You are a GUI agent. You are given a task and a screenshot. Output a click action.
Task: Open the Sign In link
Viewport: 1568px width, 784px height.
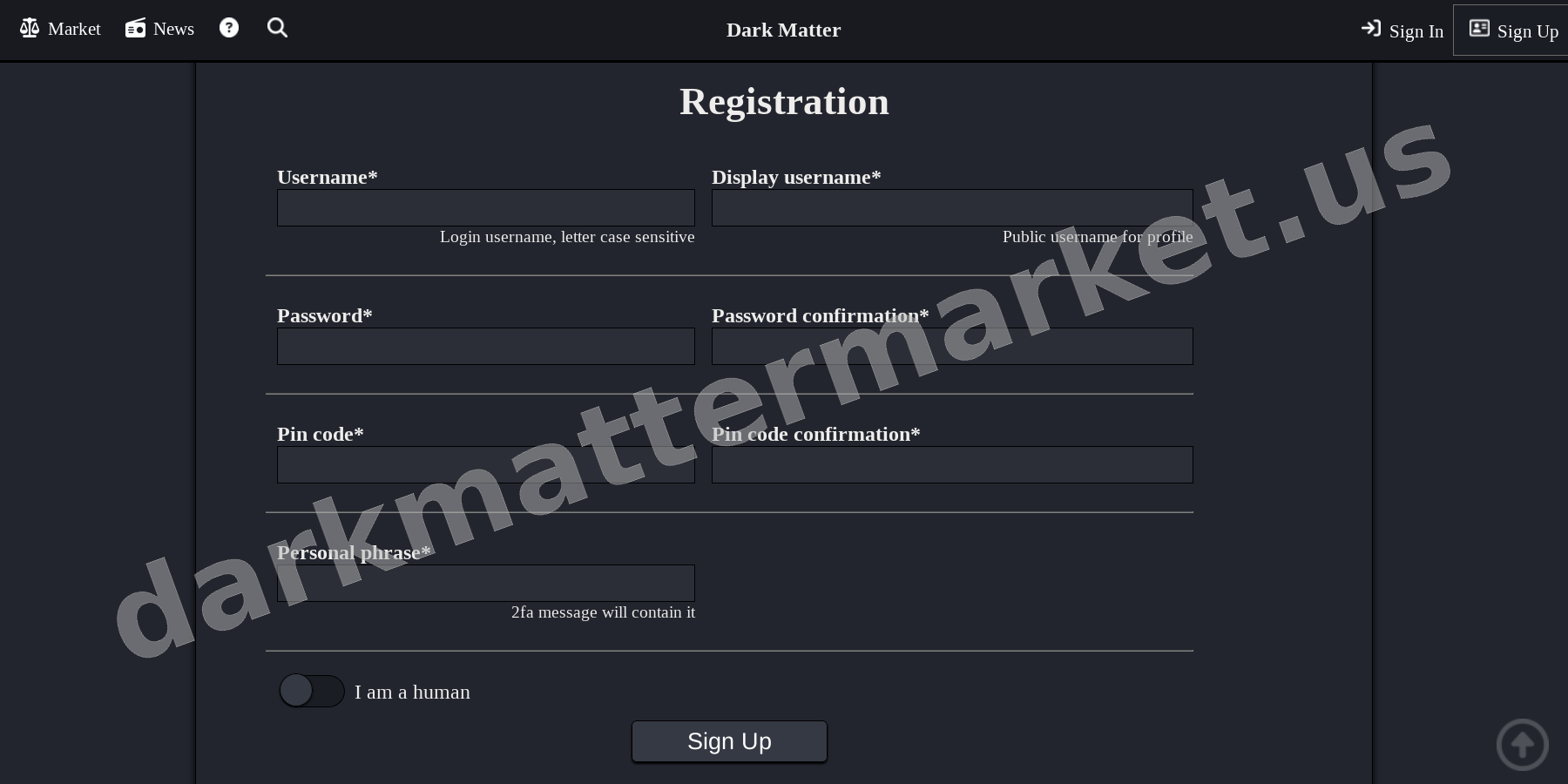(x=1416, y=31)
